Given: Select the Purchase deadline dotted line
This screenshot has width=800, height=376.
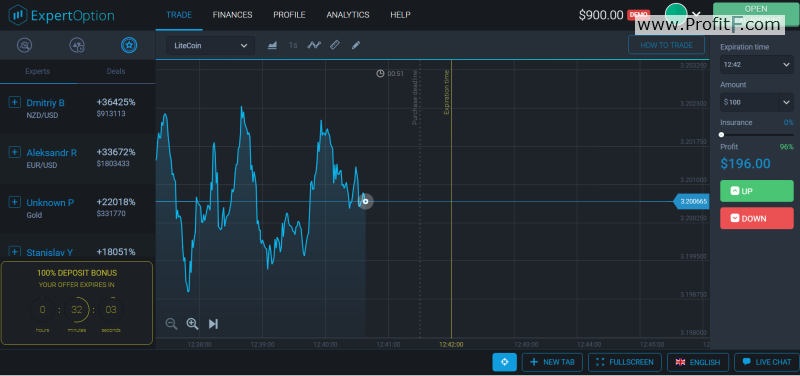Looking at the screenshot, I should (x=419, y=199).
